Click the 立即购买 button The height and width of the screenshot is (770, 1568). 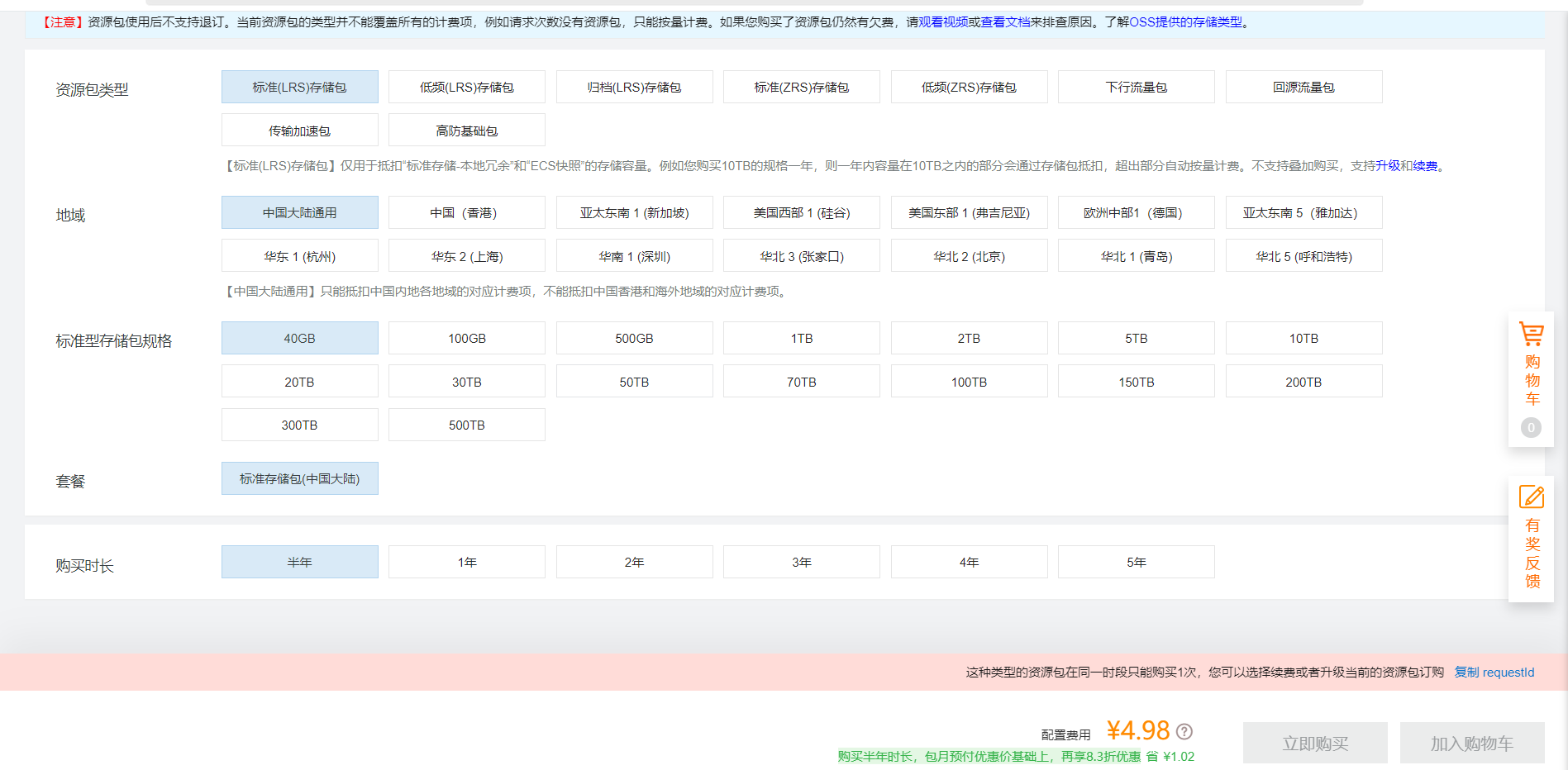click(x=1315, y=743)
